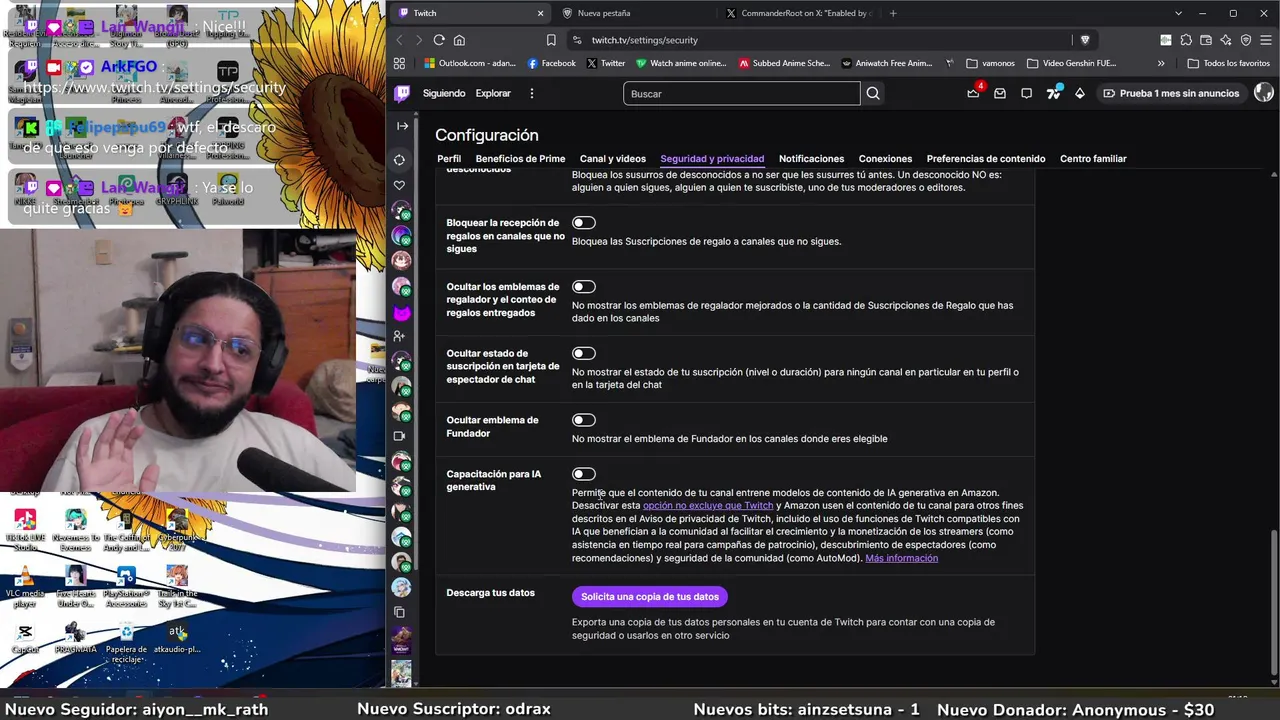Click the browser address bar URL
Screen dimensions: 1280x720
645,40
